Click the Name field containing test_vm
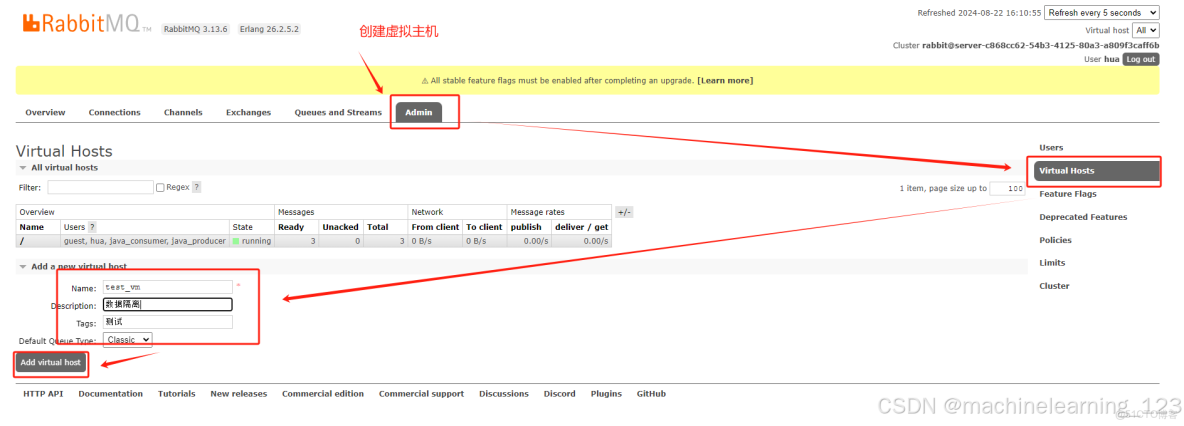The width and height of the screenshot is (1184, 426). (168, 287)
